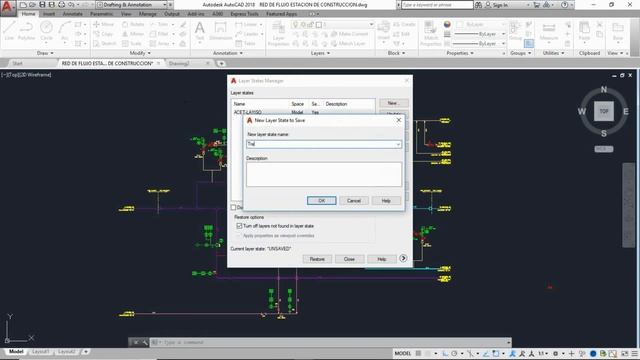The image size is (640, 360).
Task: Choose the Mirror tool
Action: point(133,34)
